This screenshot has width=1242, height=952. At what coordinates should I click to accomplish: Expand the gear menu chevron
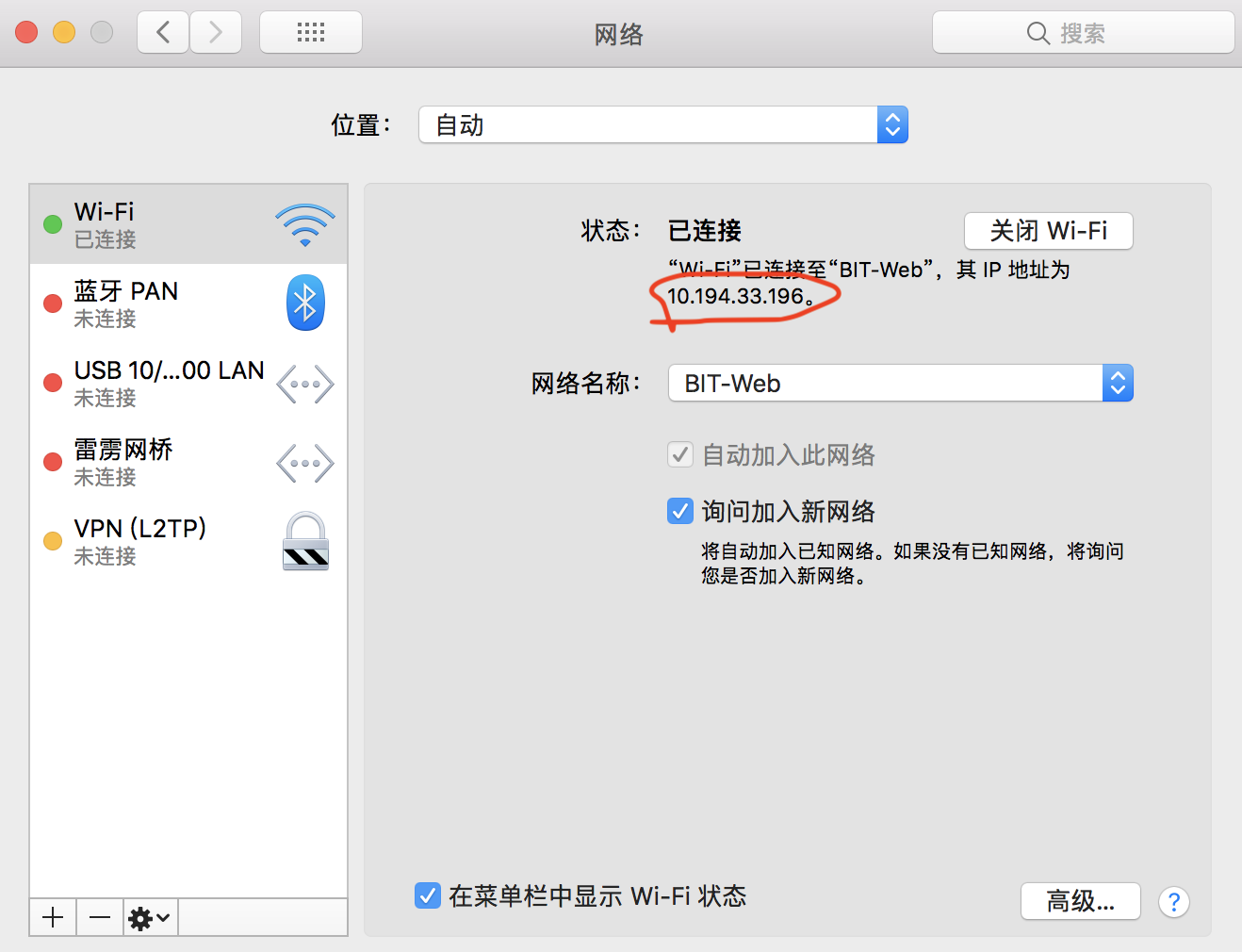click(x=161, y=916)
